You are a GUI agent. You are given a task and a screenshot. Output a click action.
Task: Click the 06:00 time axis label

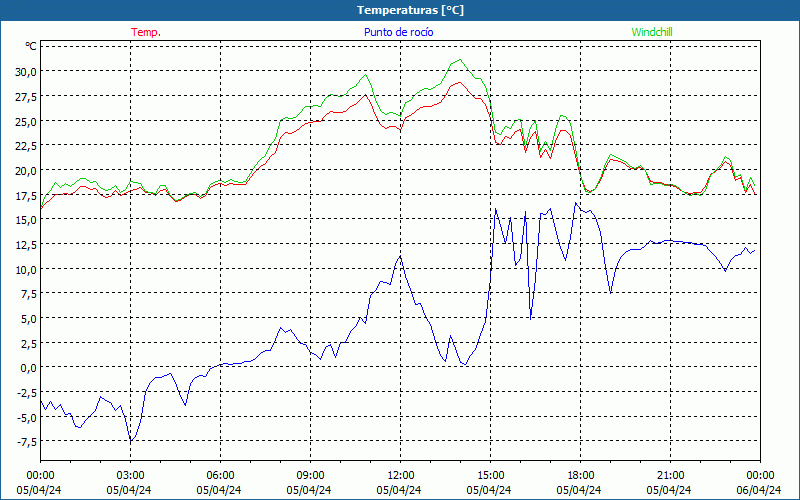[x=220, y=476]
